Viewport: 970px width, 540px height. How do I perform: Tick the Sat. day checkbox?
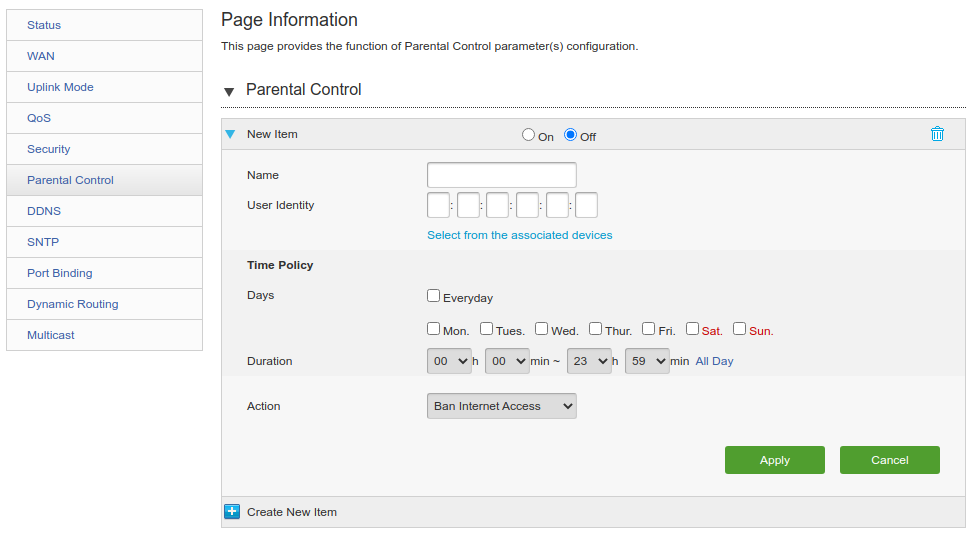coord(692,328)
